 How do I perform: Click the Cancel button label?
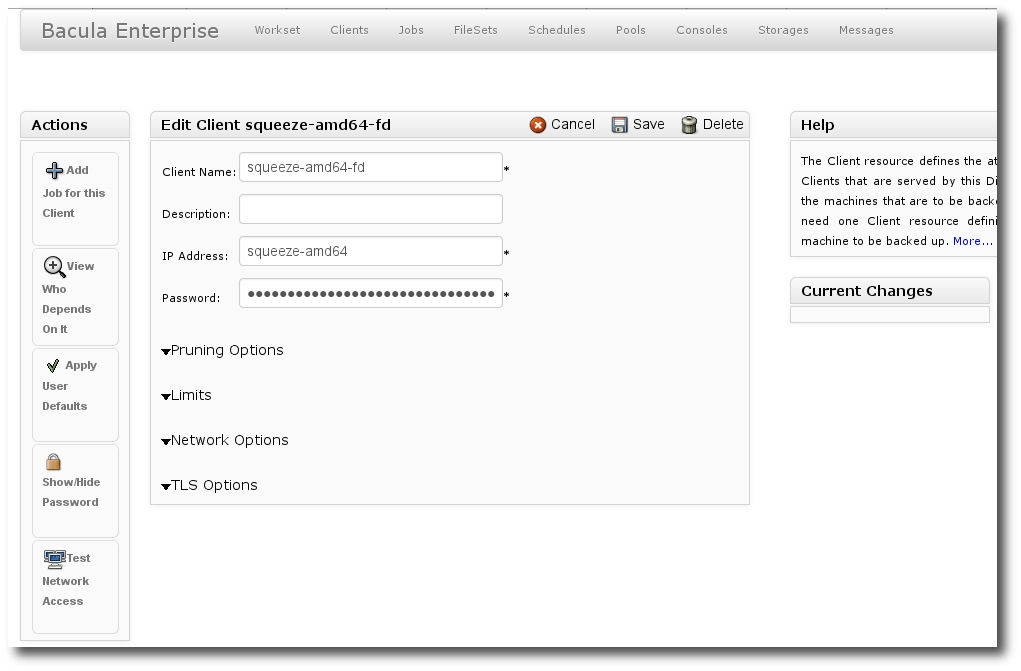pos(573,124)
